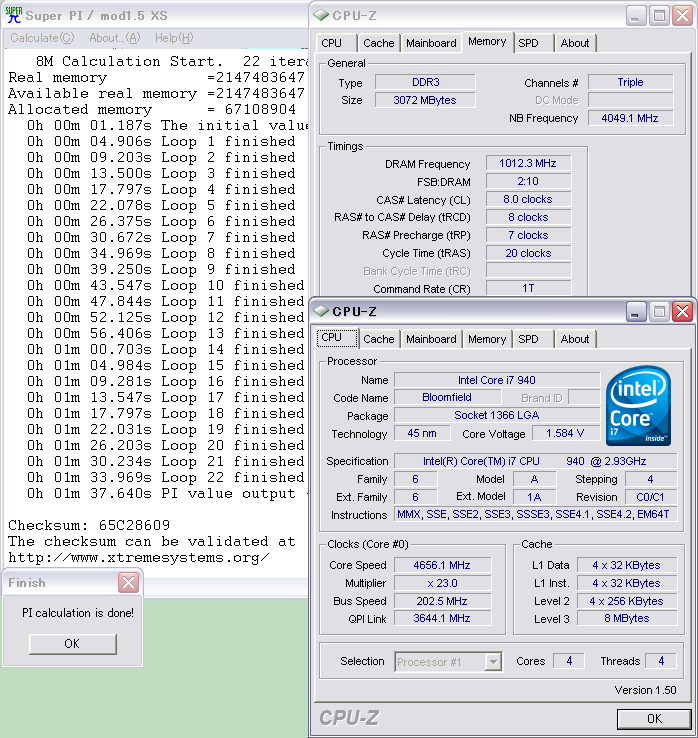Click the Multiplier x 23.0 value
Screen dimensions: 698x738
coord(442,583)
